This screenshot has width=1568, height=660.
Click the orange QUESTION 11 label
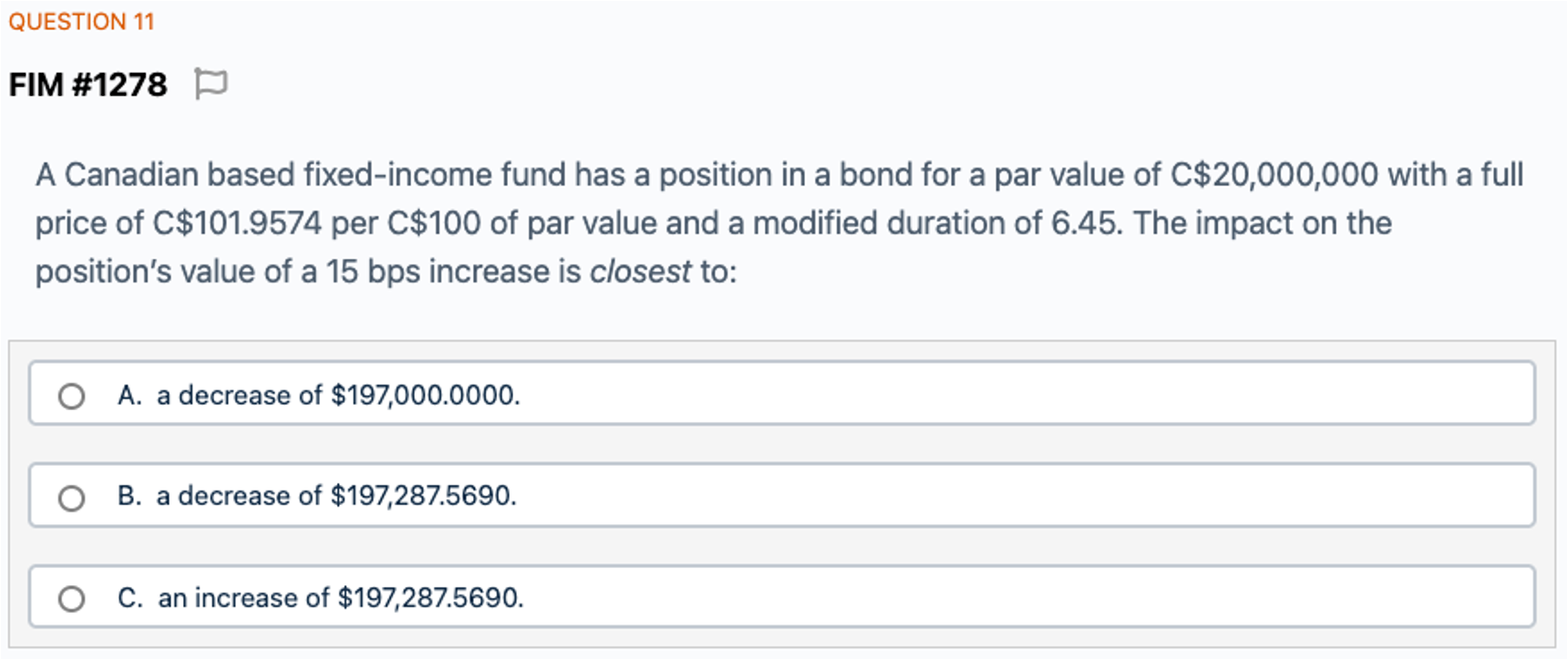pyautogui.click(x=82, y=22)
